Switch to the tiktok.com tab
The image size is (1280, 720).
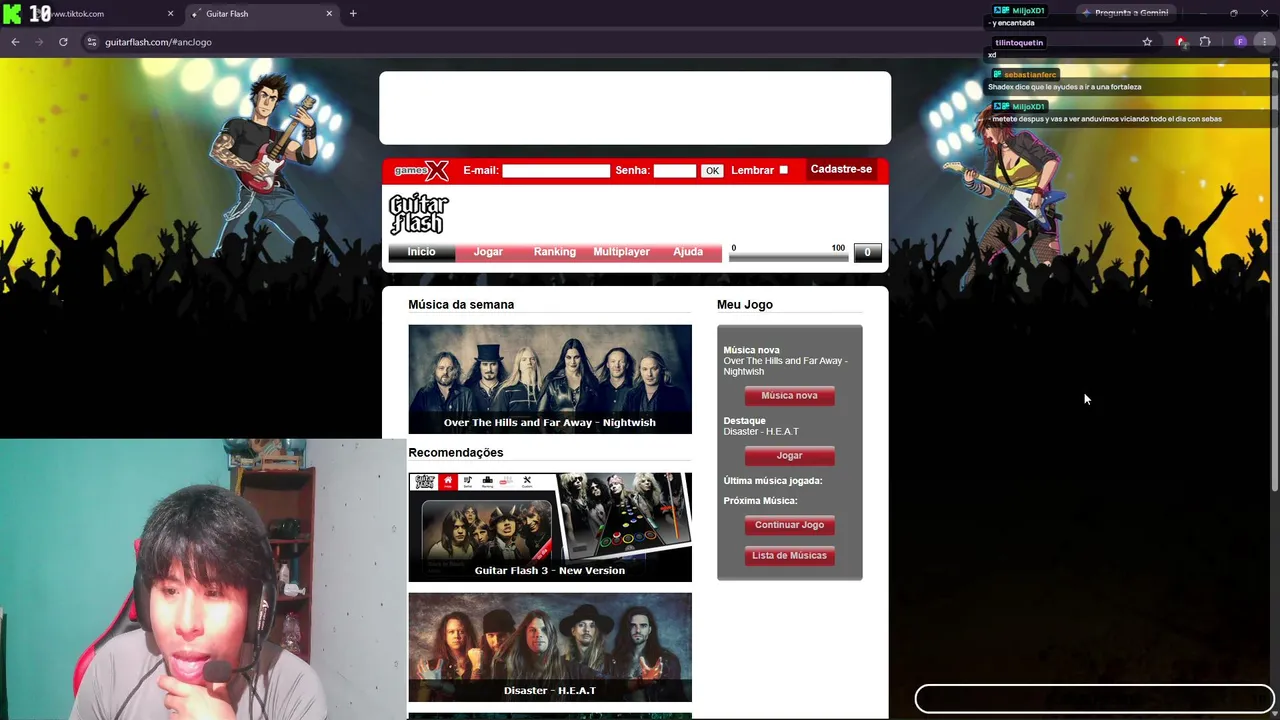coord(98,14)
